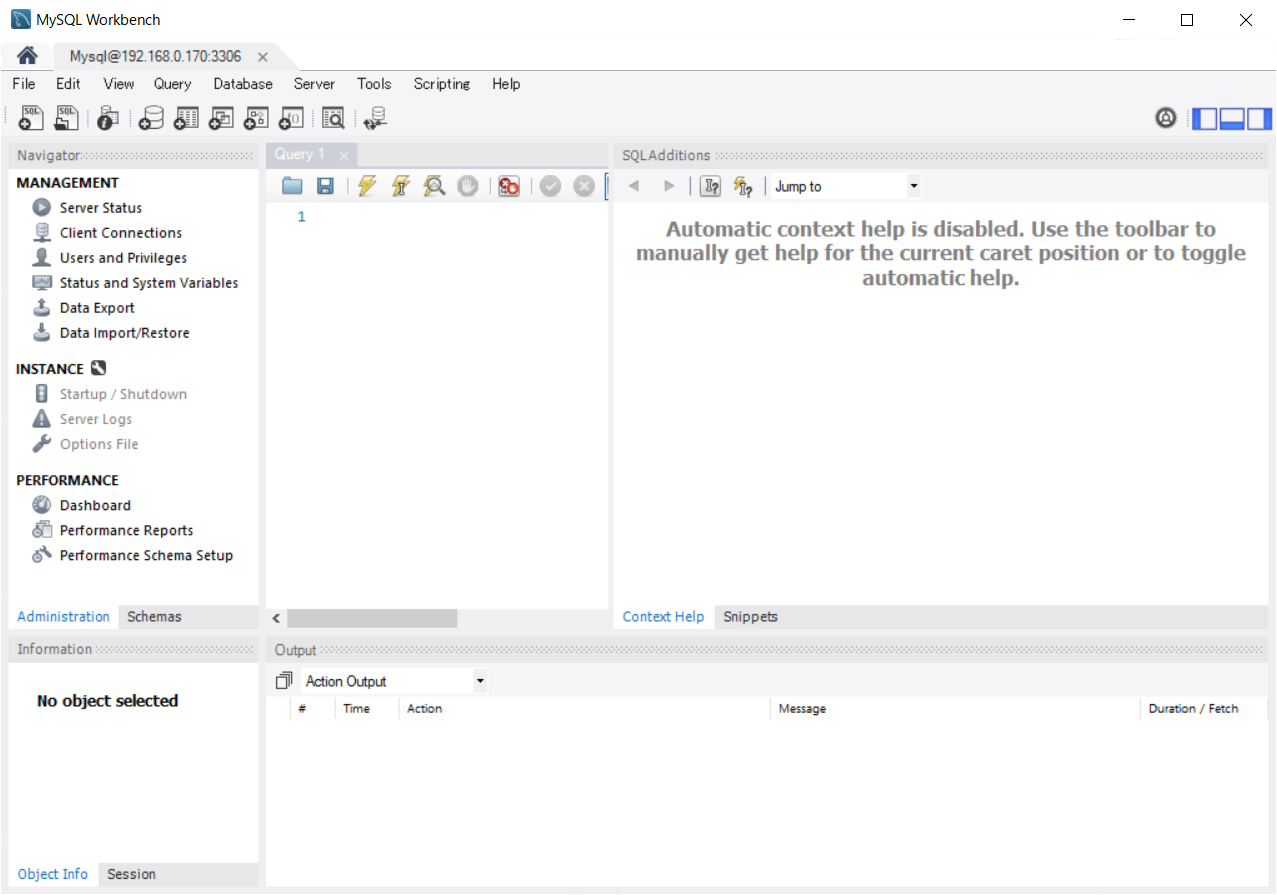This screenshot has height=895, width=1277.
Task: Click the wrench icon next to INSTANCE
Action: point(98,368)
